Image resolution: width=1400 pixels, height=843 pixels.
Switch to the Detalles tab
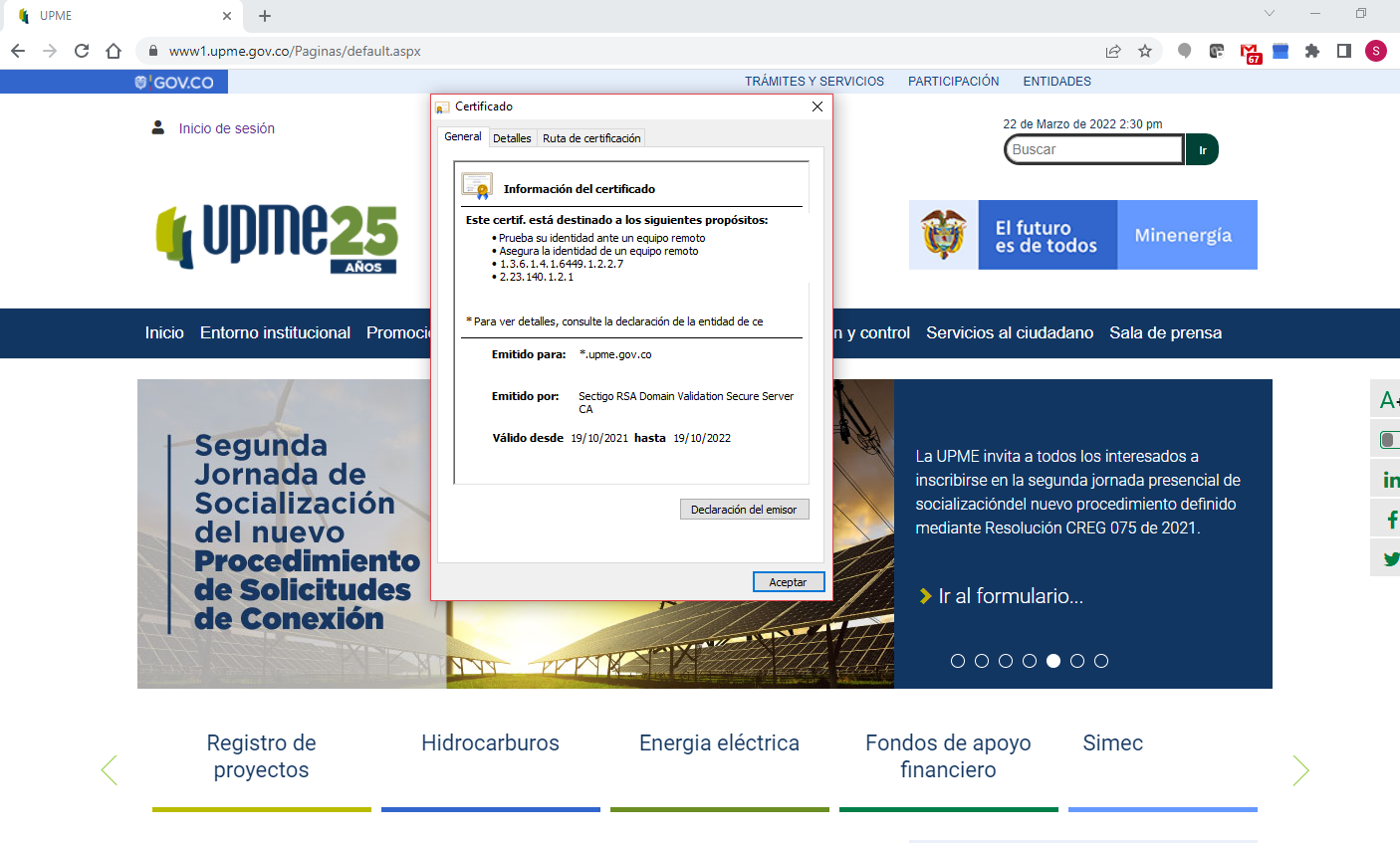tap(512, 138)
